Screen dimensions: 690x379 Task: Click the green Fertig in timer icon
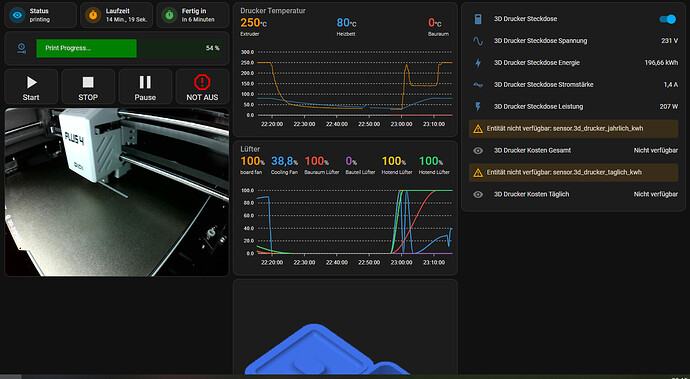(169, 15)
